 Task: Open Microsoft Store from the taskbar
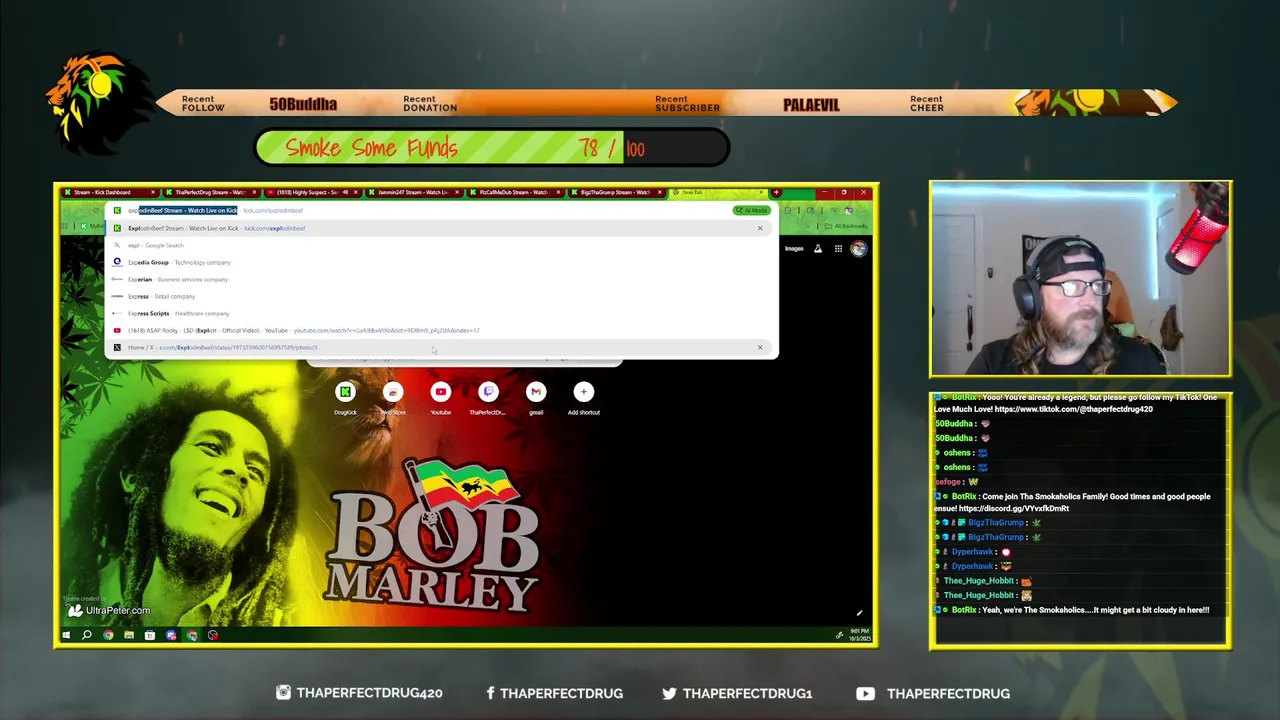click(x=150, y=635)
